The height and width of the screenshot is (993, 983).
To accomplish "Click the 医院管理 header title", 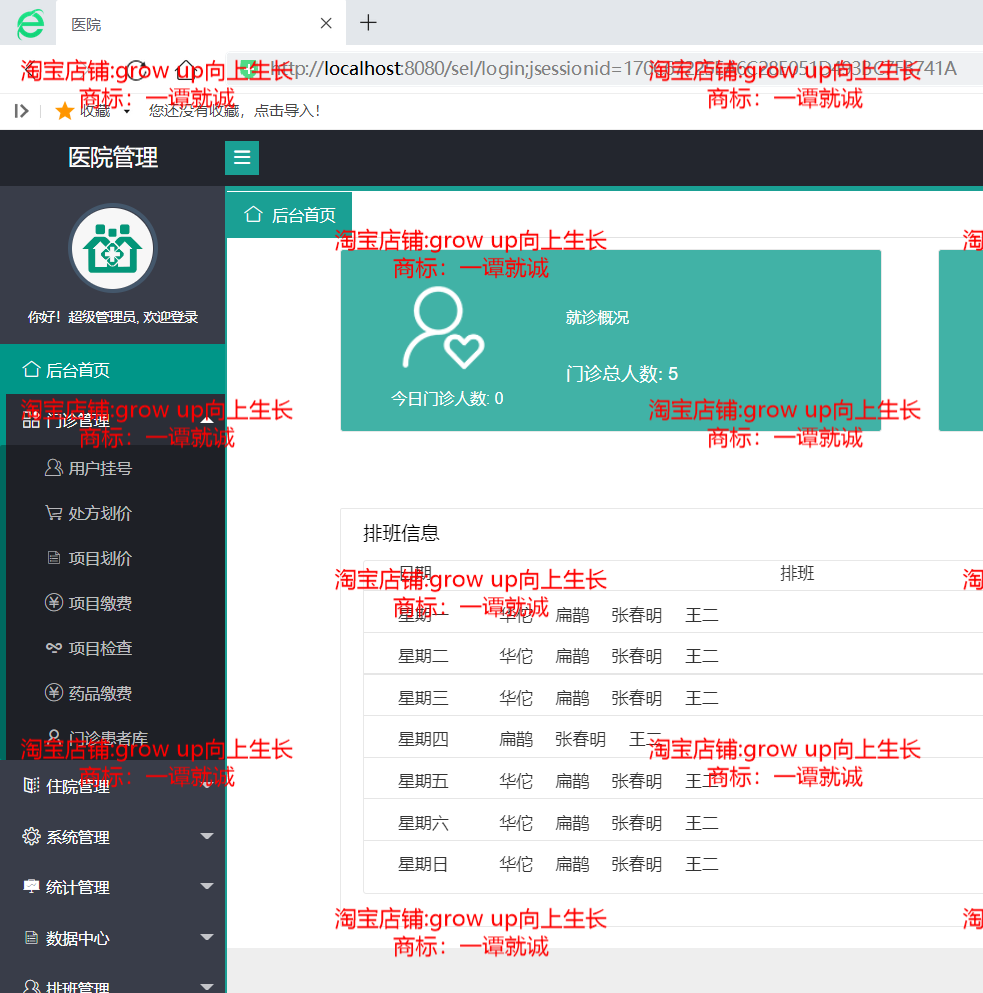I will tap(113, 157).
